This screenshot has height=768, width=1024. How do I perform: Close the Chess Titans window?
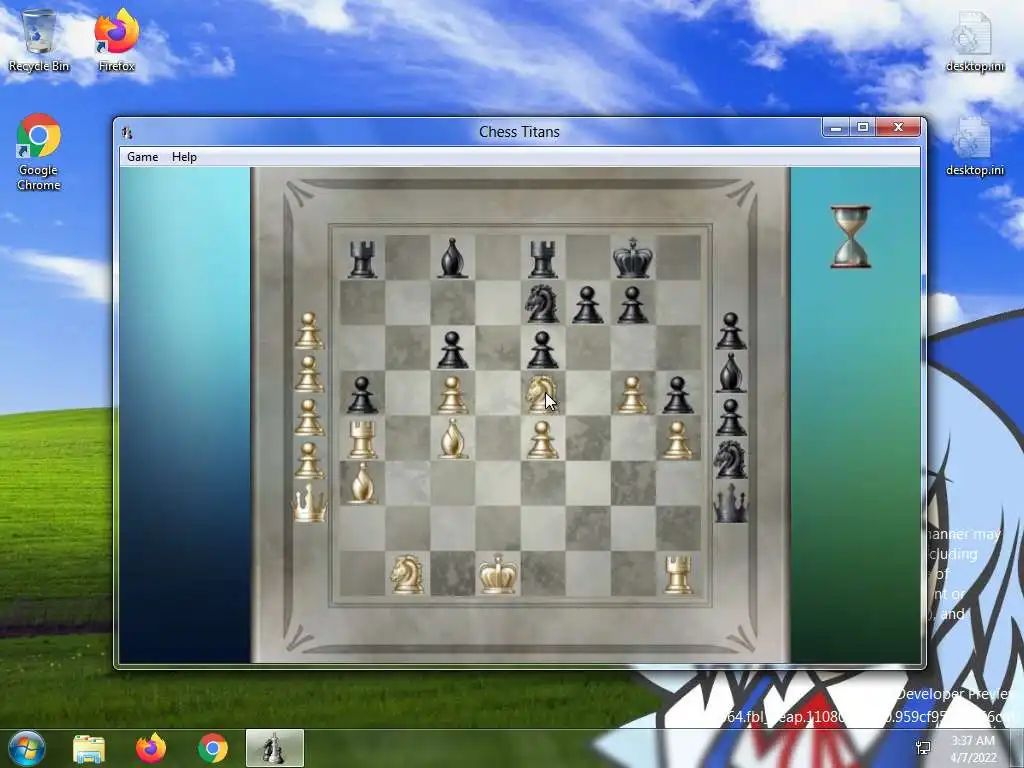point(899,127)
